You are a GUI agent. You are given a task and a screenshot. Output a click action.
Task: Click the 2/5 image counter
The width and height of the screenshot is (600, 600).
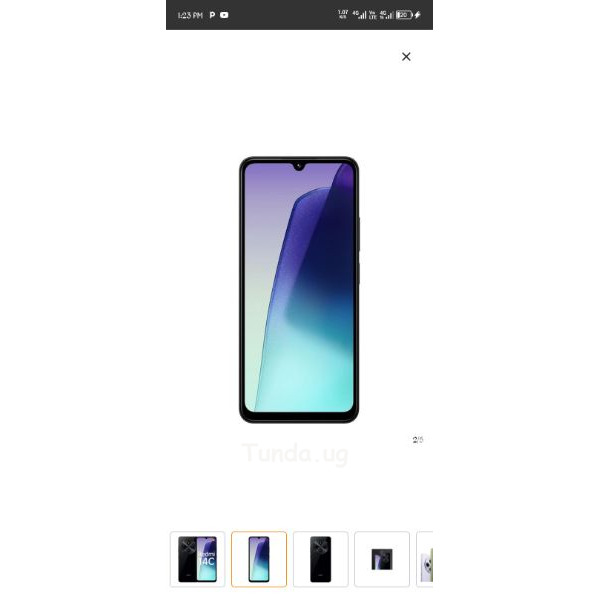pyautogui.click(x=418, y=440)
